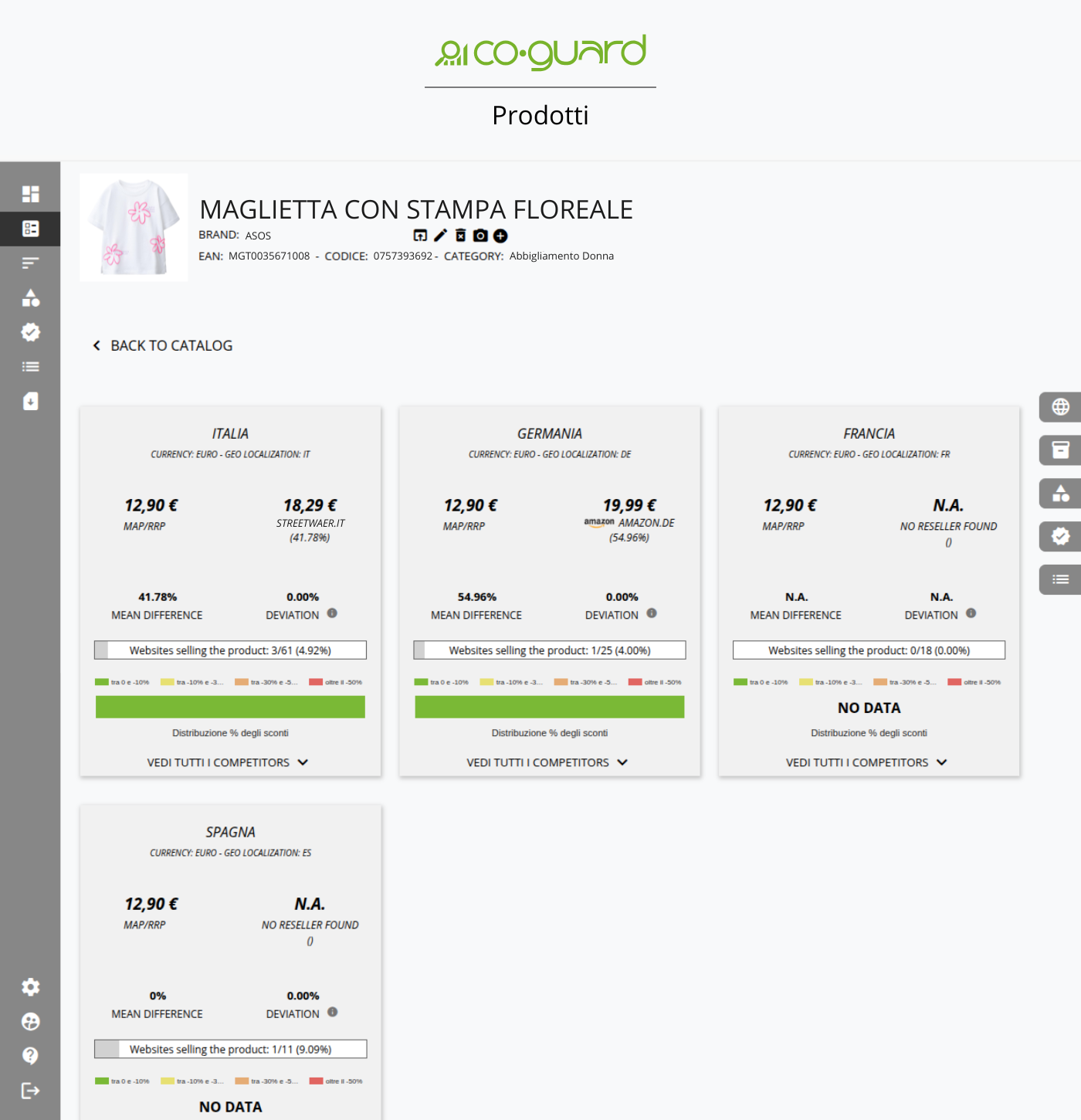Click the websites selling bar showing 1/25 (4.00%)
Viewport: 1081px width, 1120px height.
(x=550, y=650)
